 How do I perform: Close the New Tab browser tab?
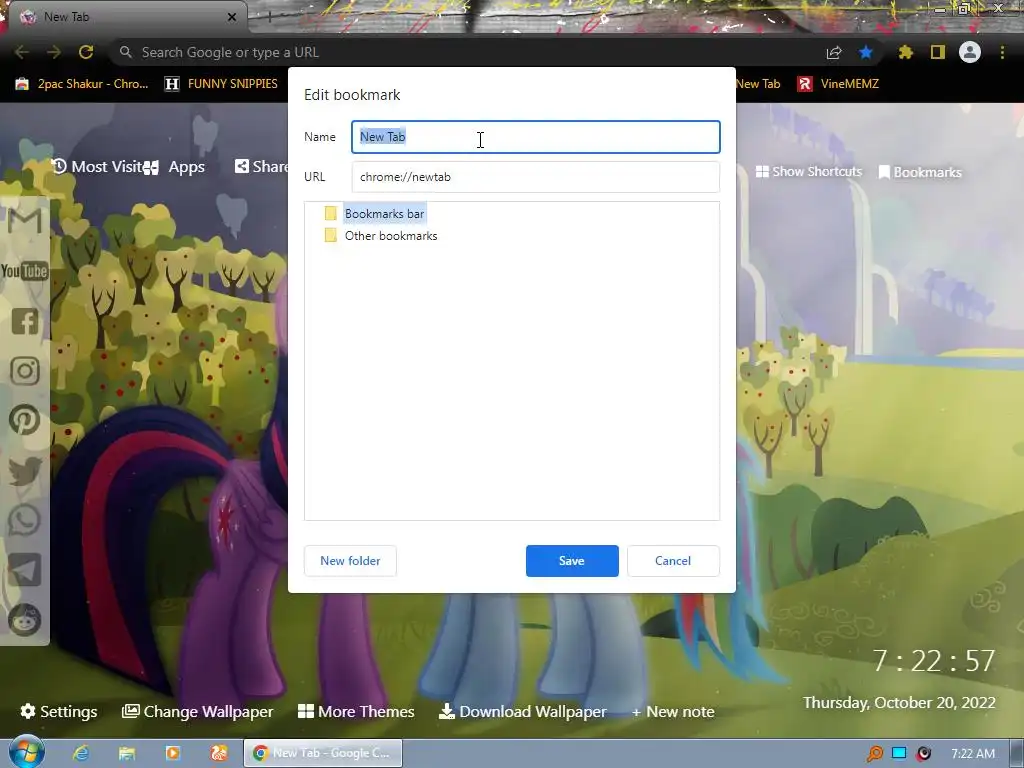(232, 17)
